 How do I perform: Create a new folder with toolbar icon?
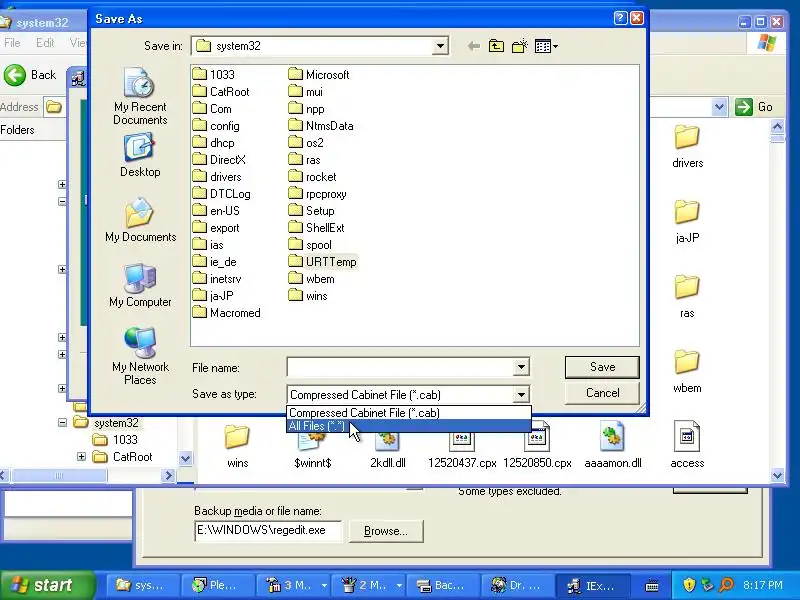(x=519, y=46)
